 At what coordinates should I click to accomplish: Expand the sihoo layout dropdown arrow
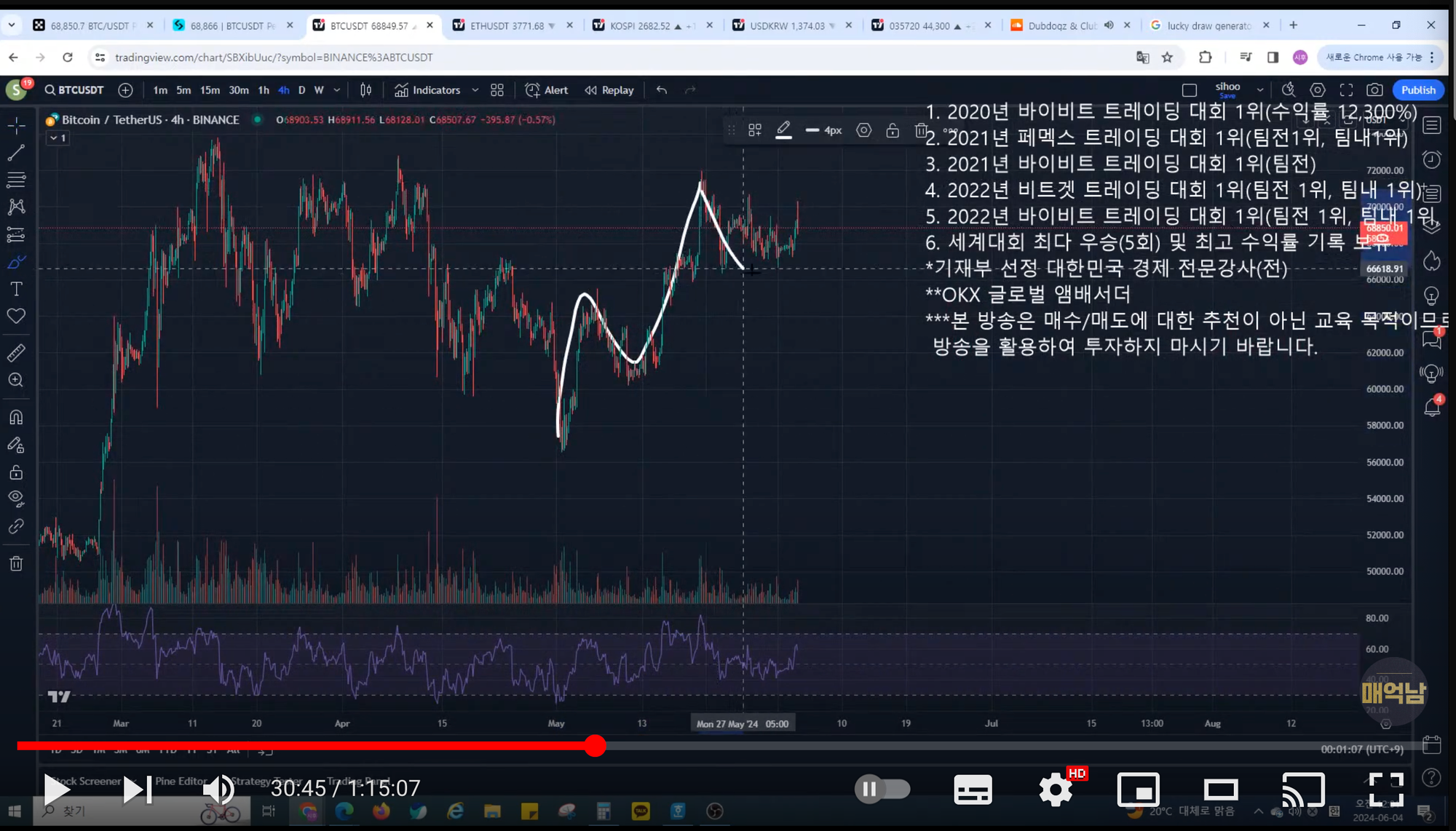click(1259, 90)
